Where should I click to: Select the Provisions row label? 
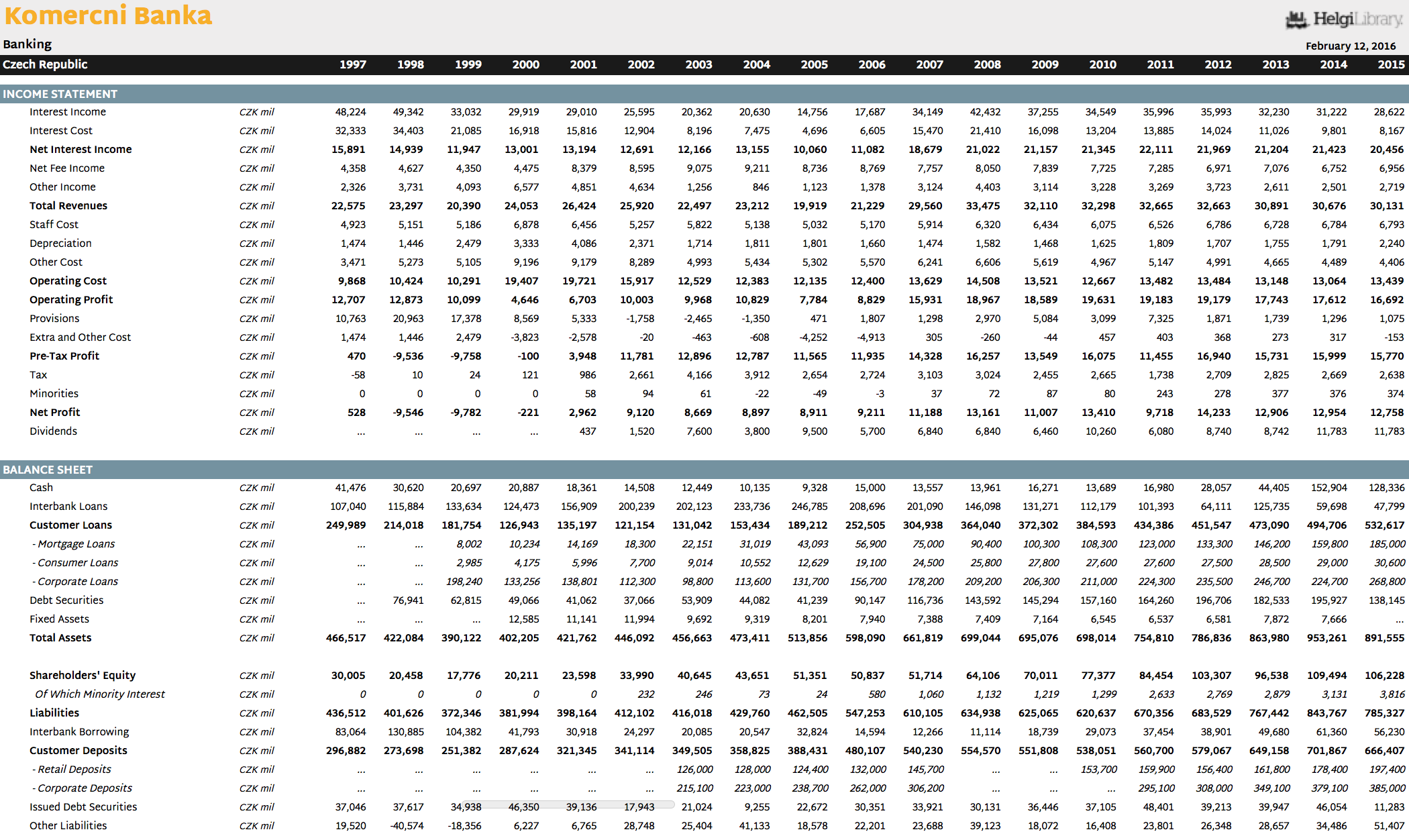click(x=54, y=319)
